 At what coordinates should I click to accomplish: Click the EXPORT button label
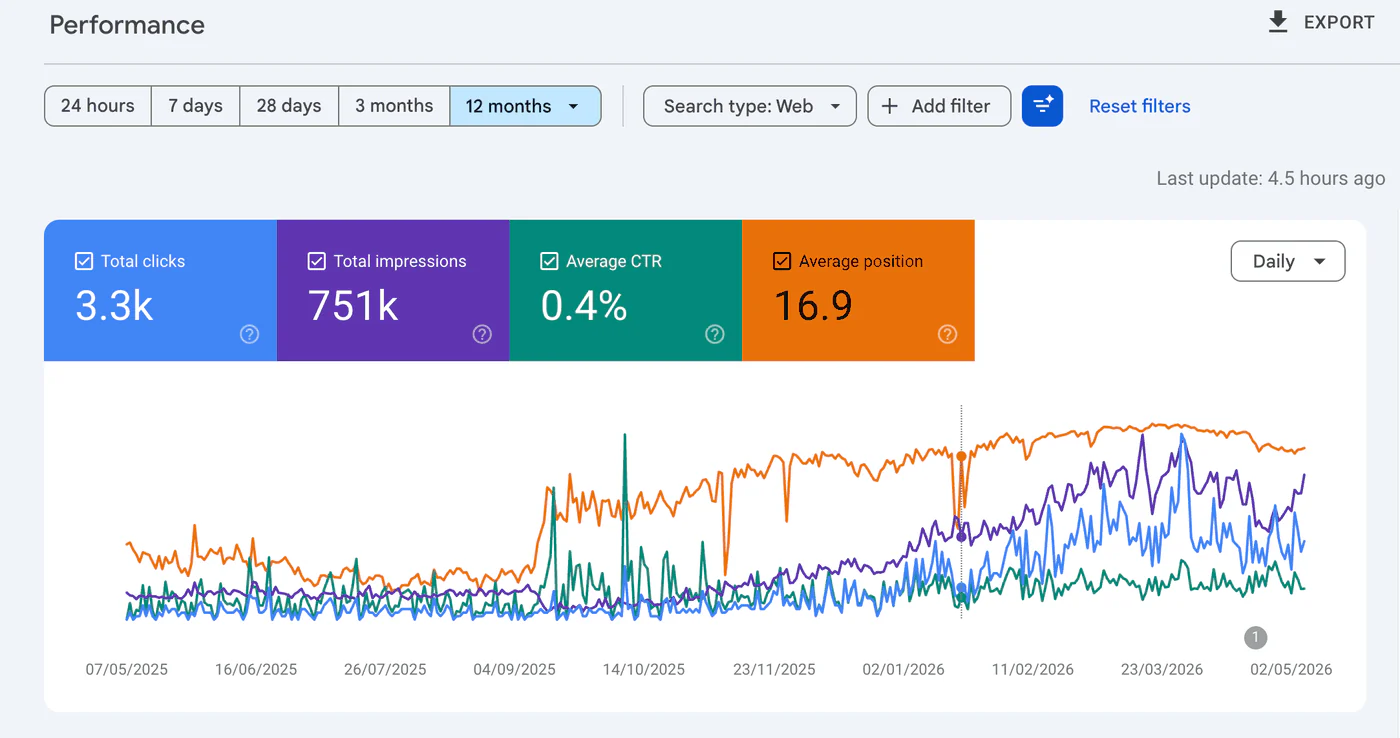pyautogui.click(x=1339, y=22)
